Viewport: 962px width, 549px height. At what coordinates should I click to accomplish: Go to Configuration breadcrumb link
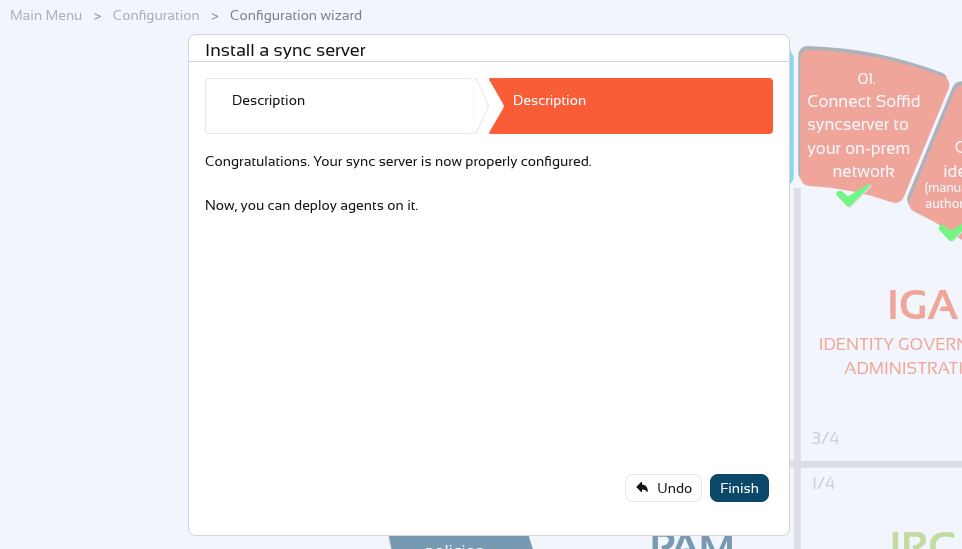click(x=156, y=15)
